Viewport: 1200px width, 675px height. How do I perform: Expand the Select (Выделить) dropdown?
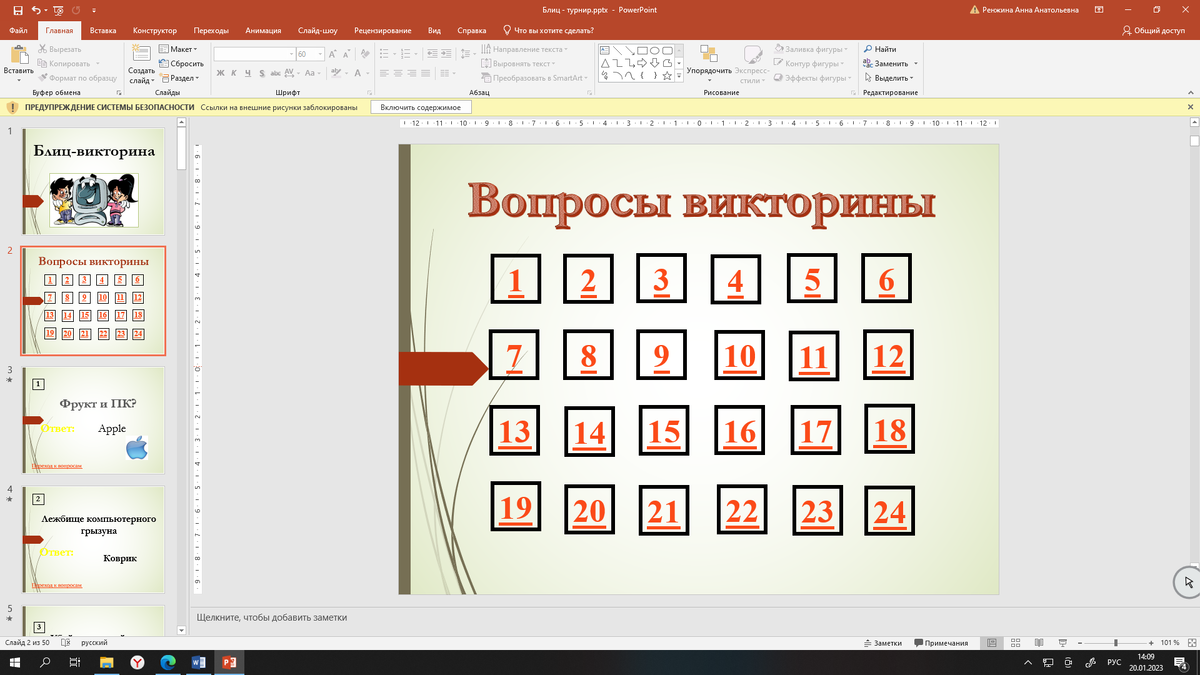pos(890,78)
